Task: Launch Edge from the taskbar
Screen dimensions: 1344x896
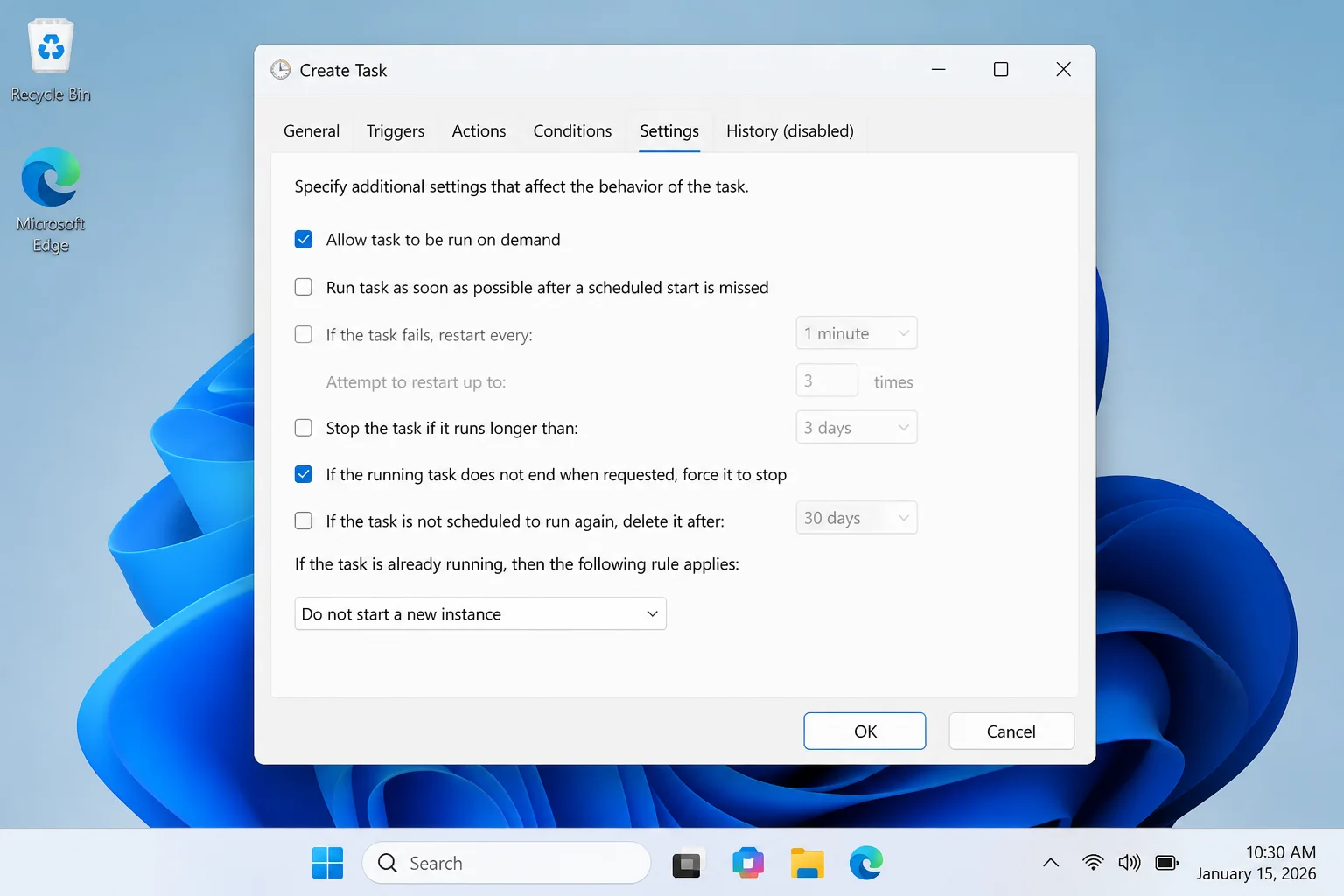Action: 866,863
